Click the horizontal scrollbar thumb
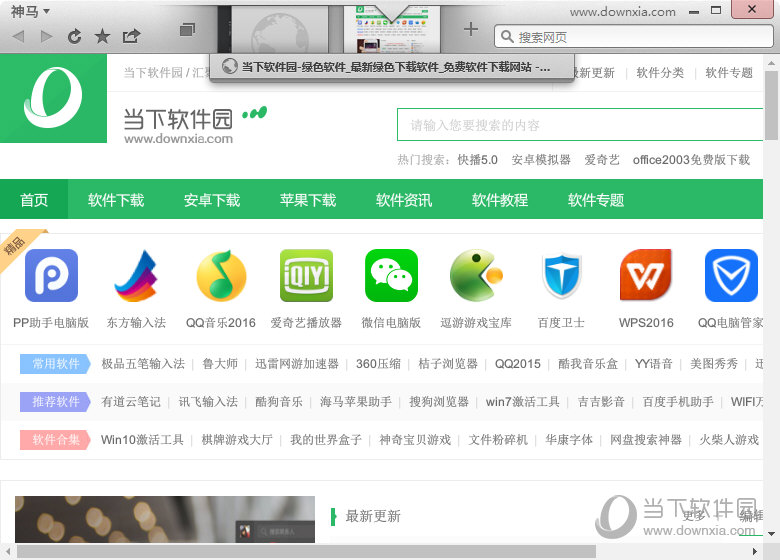780x560 pixels. 306,552
